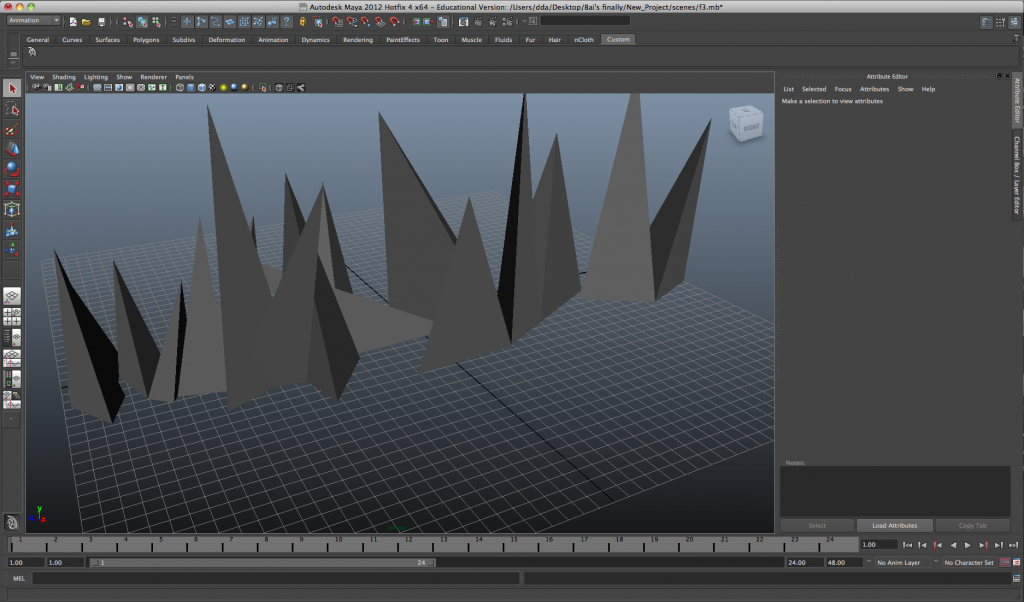Choose the Move tool in toolbox

tap(12, 149)
